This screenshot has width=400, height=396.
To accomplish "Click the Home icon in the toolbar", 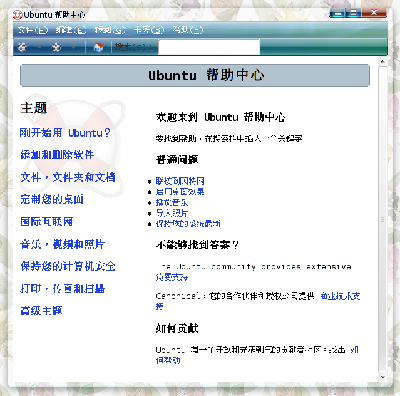I will coord(98,47).
